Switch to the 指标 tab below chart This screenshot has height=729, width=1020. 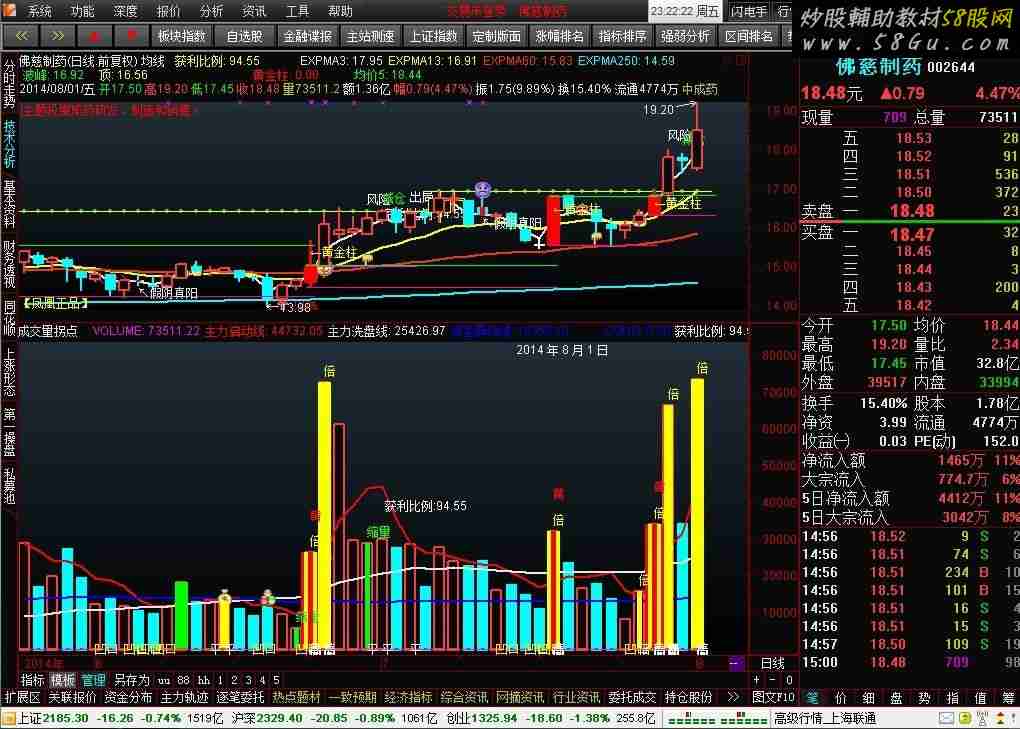tap(33, 680)
